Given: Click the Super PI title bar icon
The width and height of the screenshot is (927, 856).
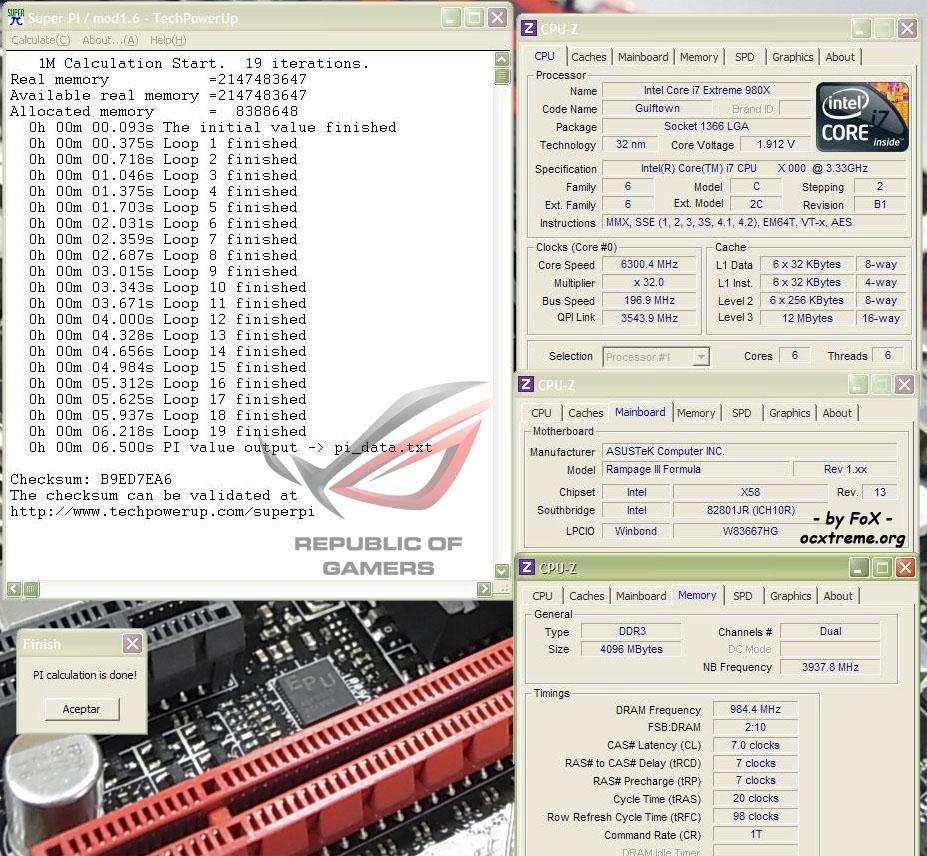Looking at the screenshot, I should tap(15, 18).
